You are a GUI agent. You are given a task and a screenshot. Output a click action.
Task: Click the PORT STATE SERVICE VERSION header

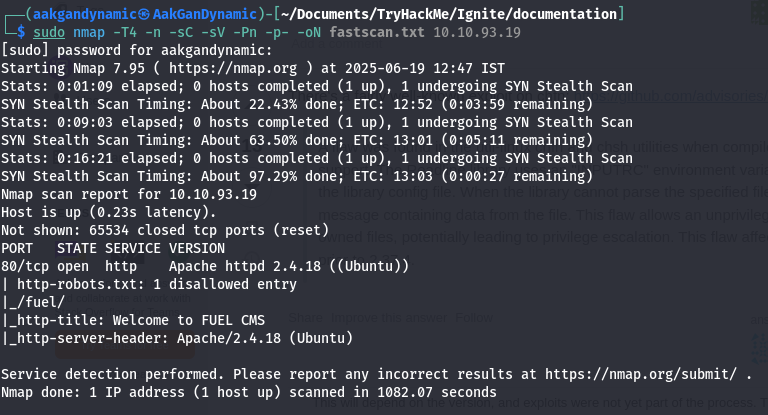[118, 248]
